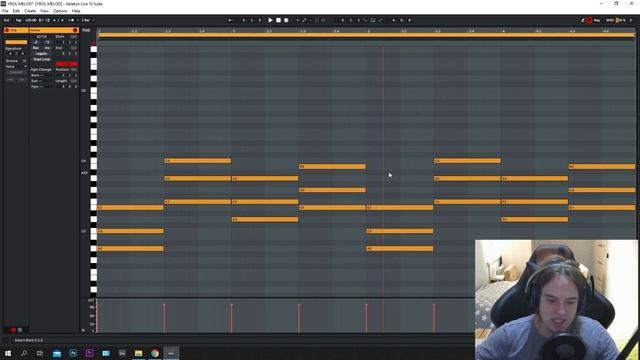Screen dimensions: 640x360
Task: Open the View menu
Action: click(x=44, y=11)
